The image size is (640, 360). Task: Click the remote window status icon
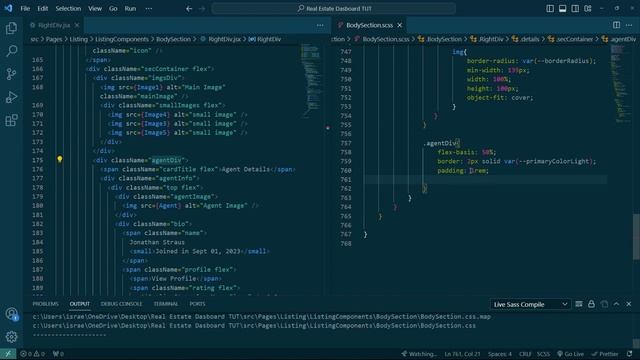(x=8, y=354)
